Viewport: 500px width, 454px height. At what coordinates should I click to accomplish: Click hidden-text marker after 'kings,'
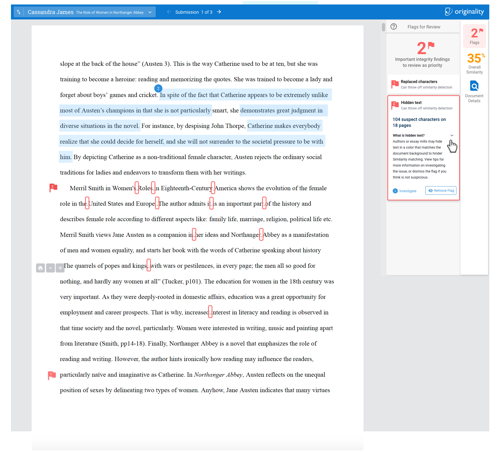click(149, 266)
